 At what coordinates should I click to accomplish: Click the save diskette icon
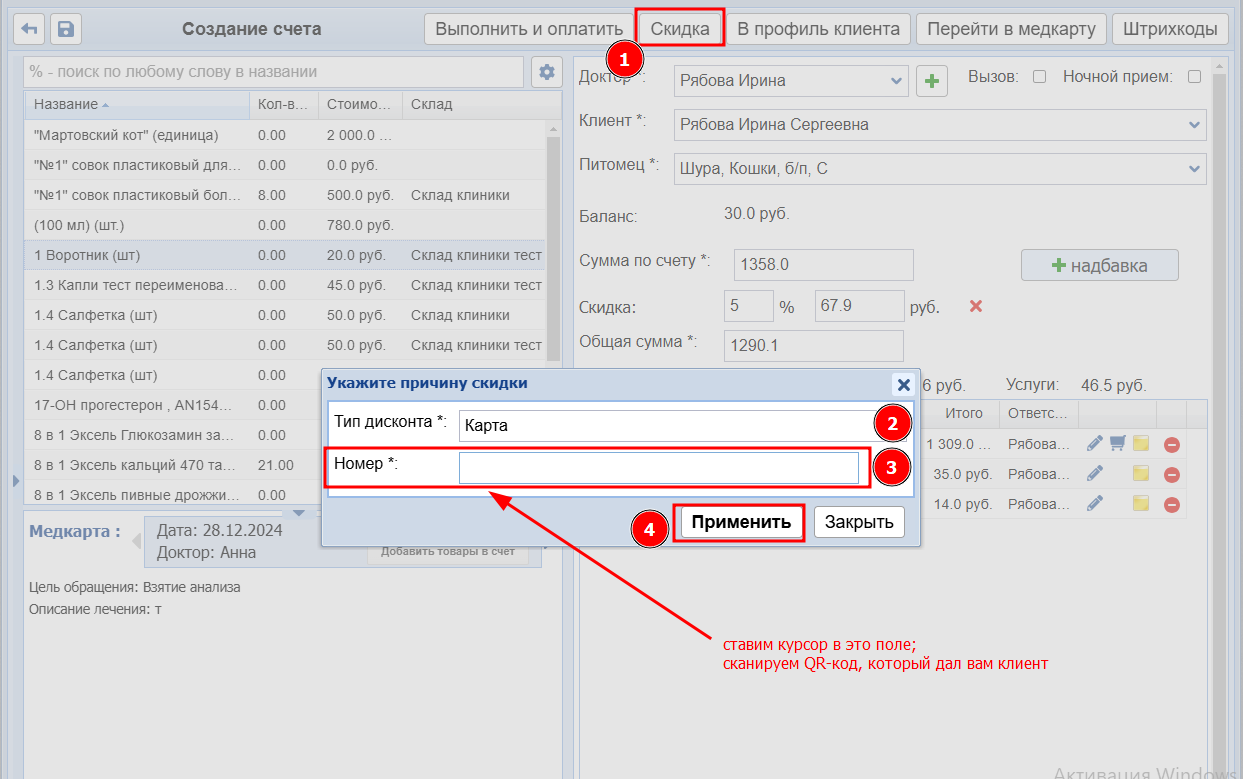pos(66,29)
